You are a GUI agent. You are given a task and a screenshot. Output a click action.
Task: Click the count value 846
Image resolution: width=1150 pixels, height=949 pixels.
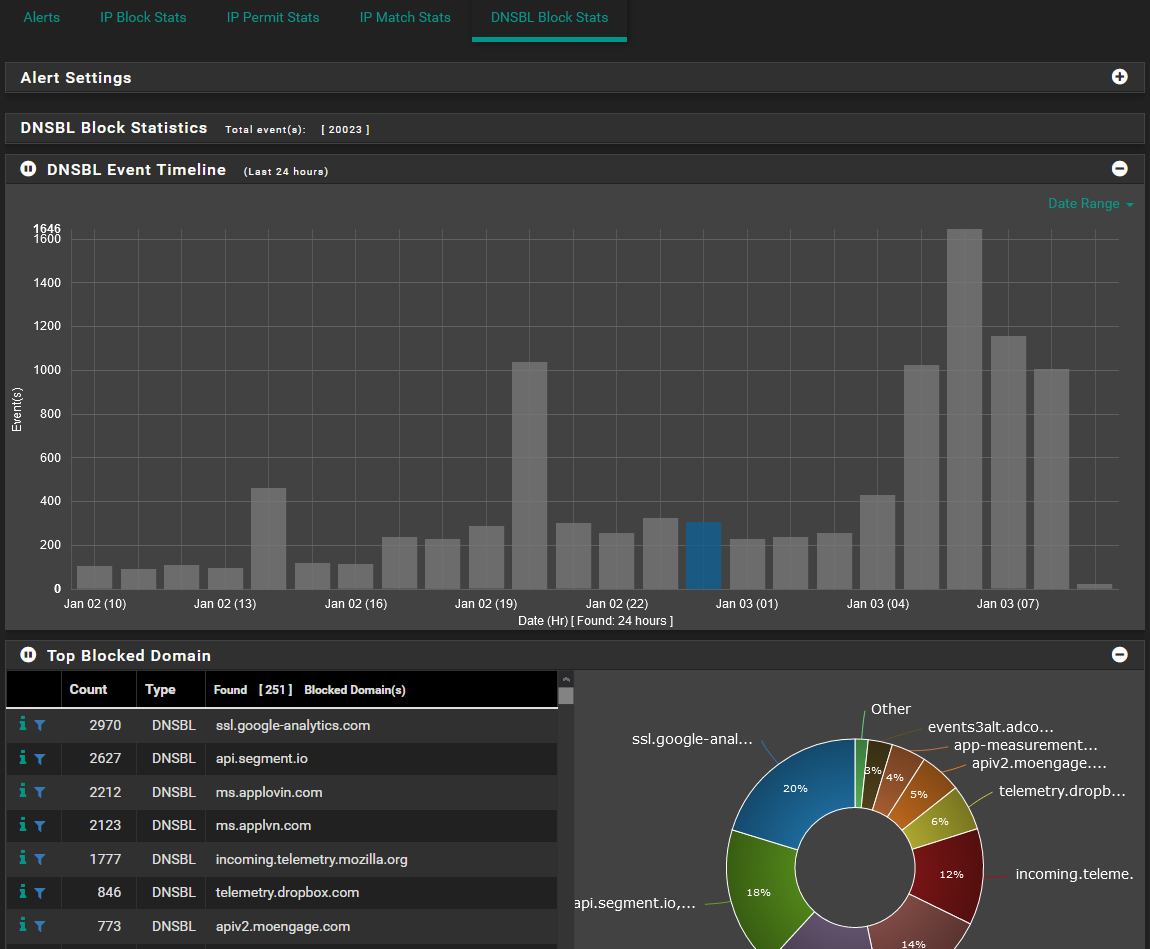tap(109, 892)
